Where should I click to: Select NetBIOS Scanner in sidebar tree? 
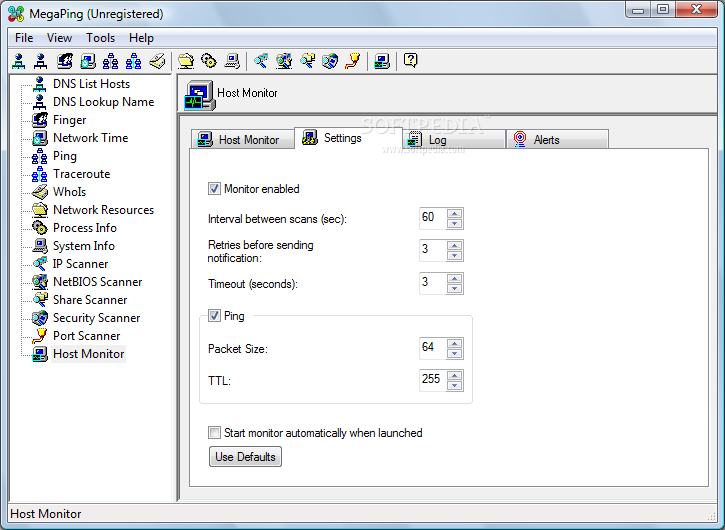click(98, 282)
